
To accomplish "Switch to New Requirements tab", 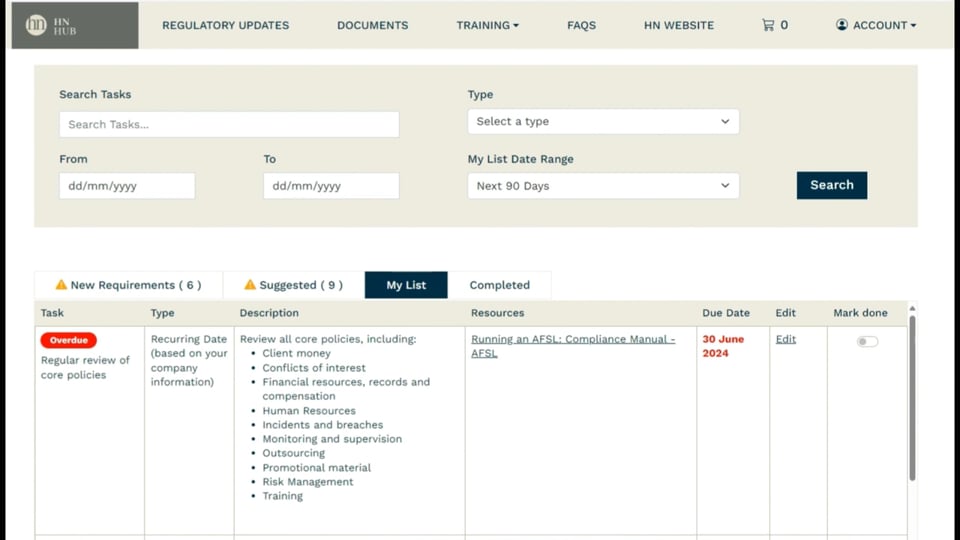I will 129,285.
